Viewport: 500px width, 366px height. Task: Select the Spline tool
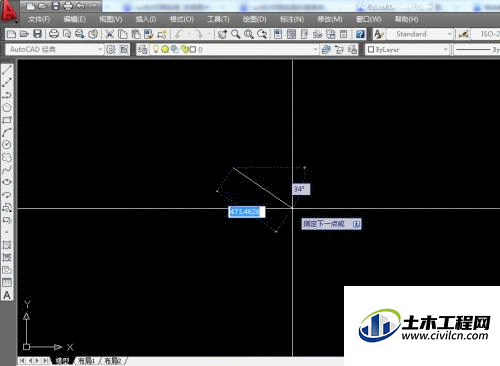point(7,170)
